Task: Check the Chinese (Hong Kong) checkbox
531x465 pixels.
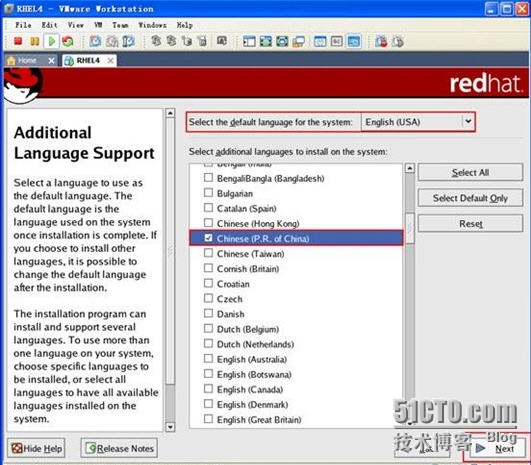Action: (208, 223)
